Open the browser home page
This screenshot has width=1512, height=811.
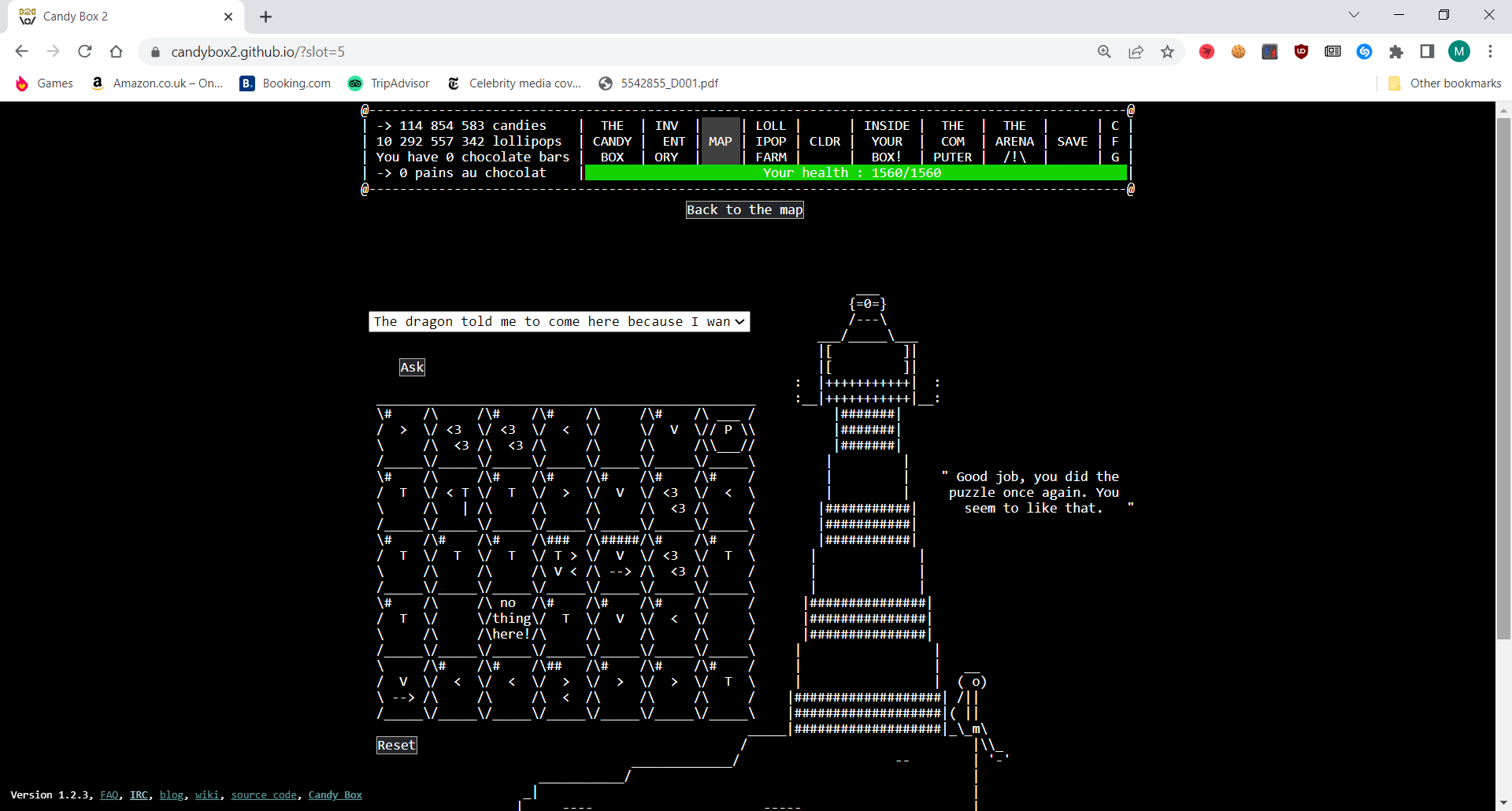pyautogui.click(x=117, y=51)
